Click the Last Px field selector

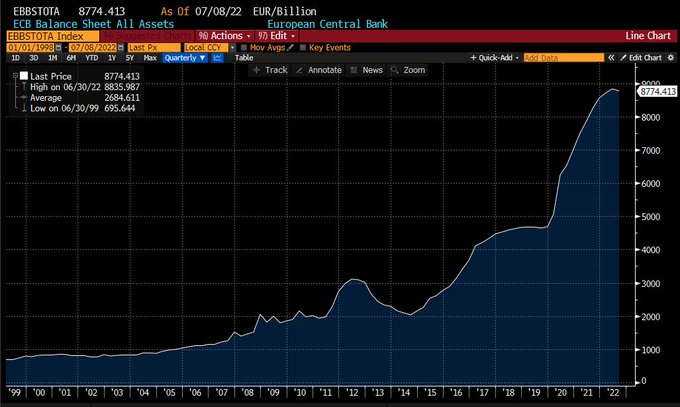[x=154, y=48]
